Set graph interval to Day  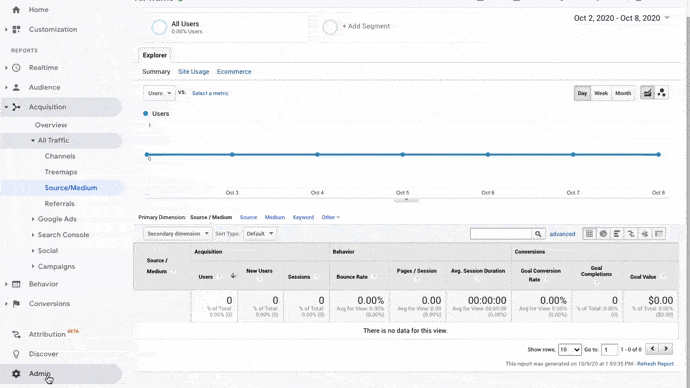click(x=582, y=93)
